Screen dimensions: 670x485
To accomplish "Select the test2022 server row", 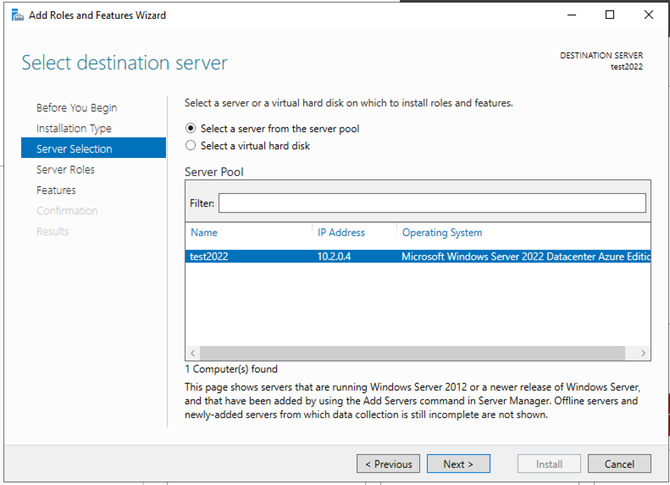I will [x=418, y=256].
